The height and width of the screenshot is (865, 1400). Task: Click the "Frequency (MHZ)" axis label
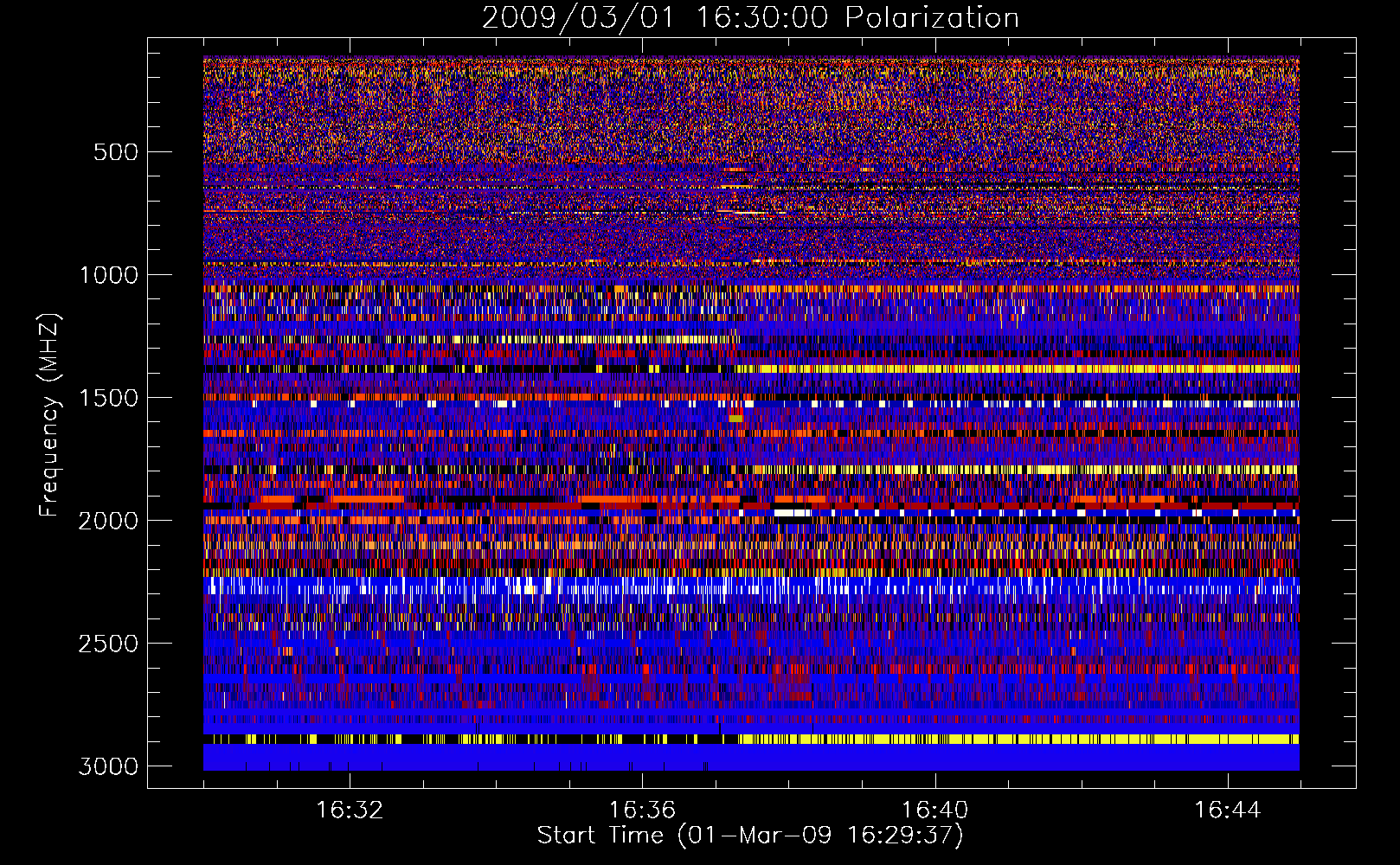click(x=50, y=415)
